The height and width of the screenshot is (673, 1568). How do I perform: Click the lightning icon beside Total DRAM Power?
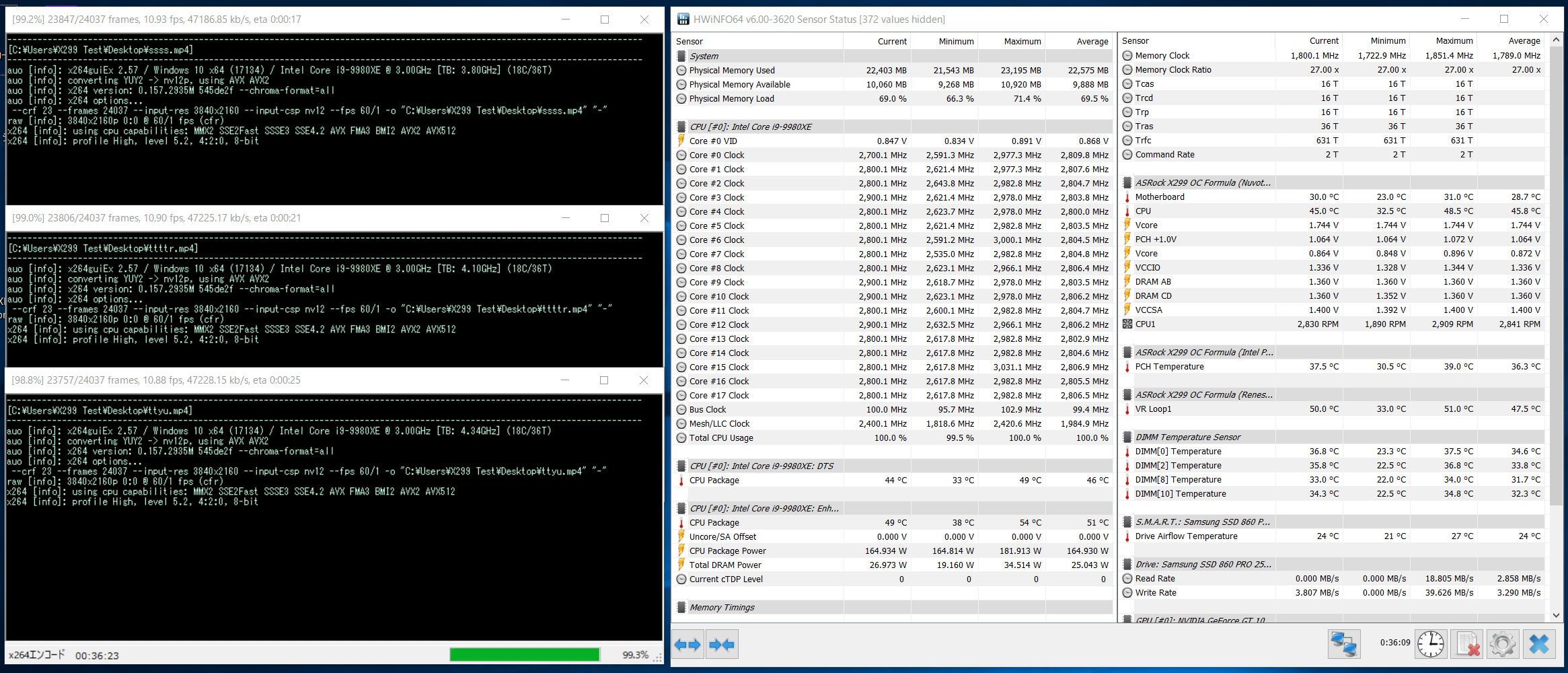pyautogui.click(x=681, y=565)
